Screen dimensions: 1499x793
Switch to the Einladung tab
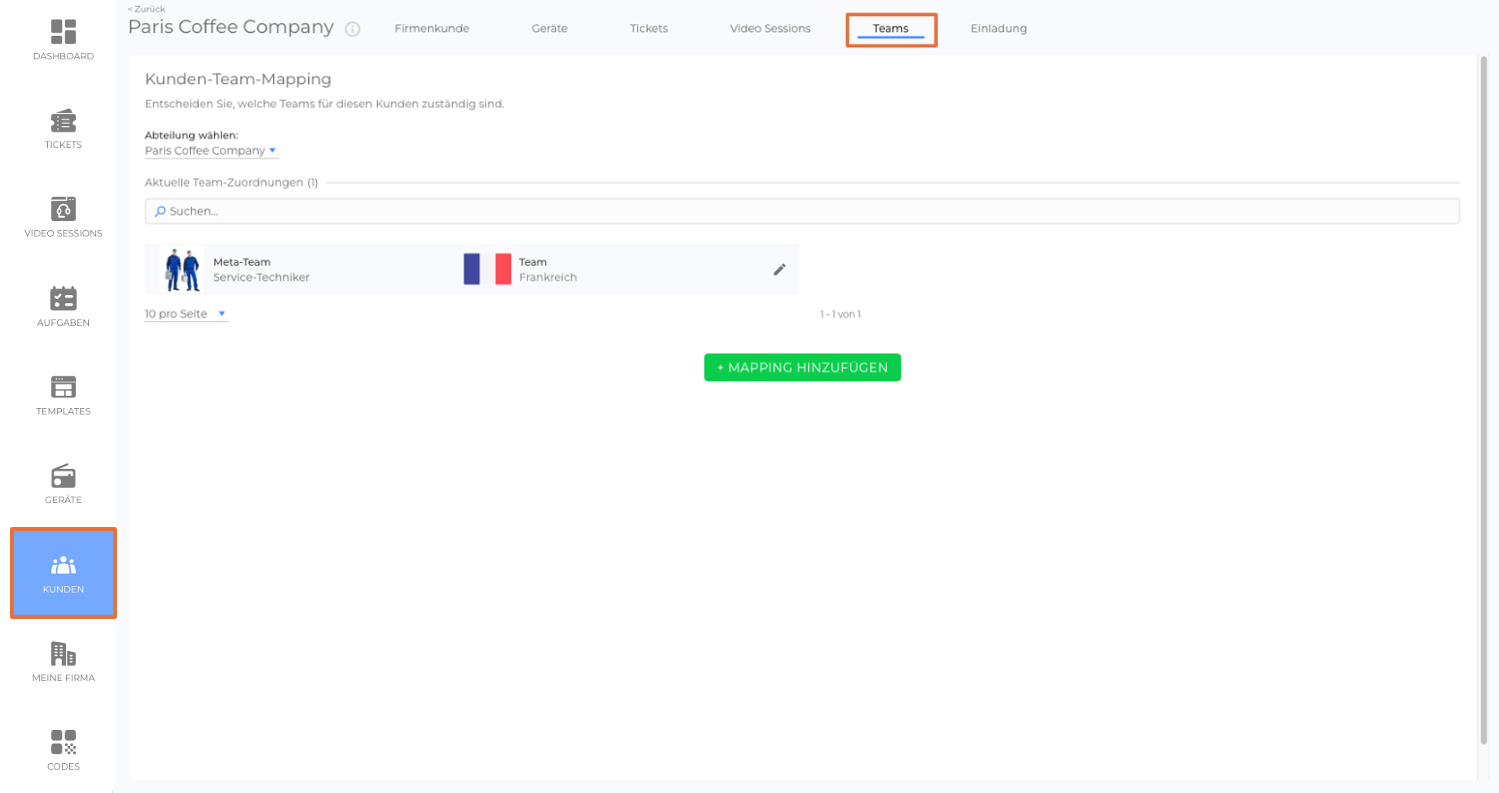(998, 28)
